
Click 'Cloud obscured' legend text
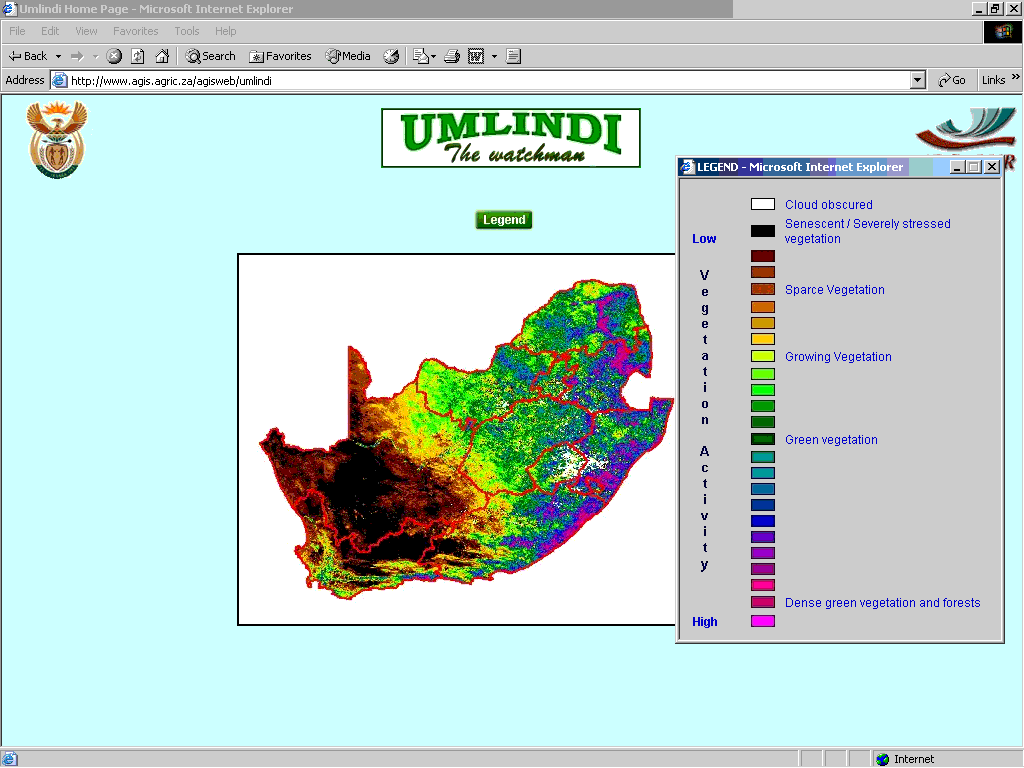pos(829,204)
